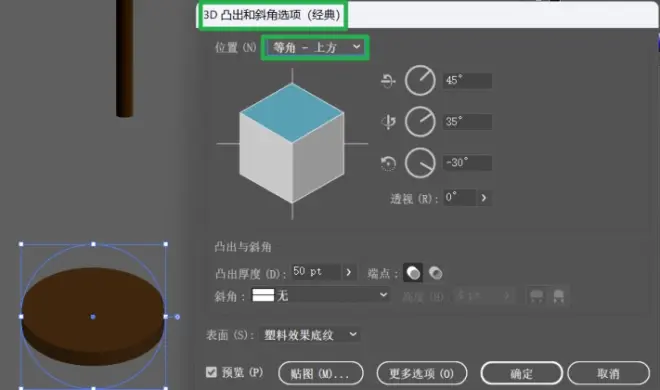660x390 pixels.
Task: Click the -30° Z rotation field
Action: (x=467, y=163)
